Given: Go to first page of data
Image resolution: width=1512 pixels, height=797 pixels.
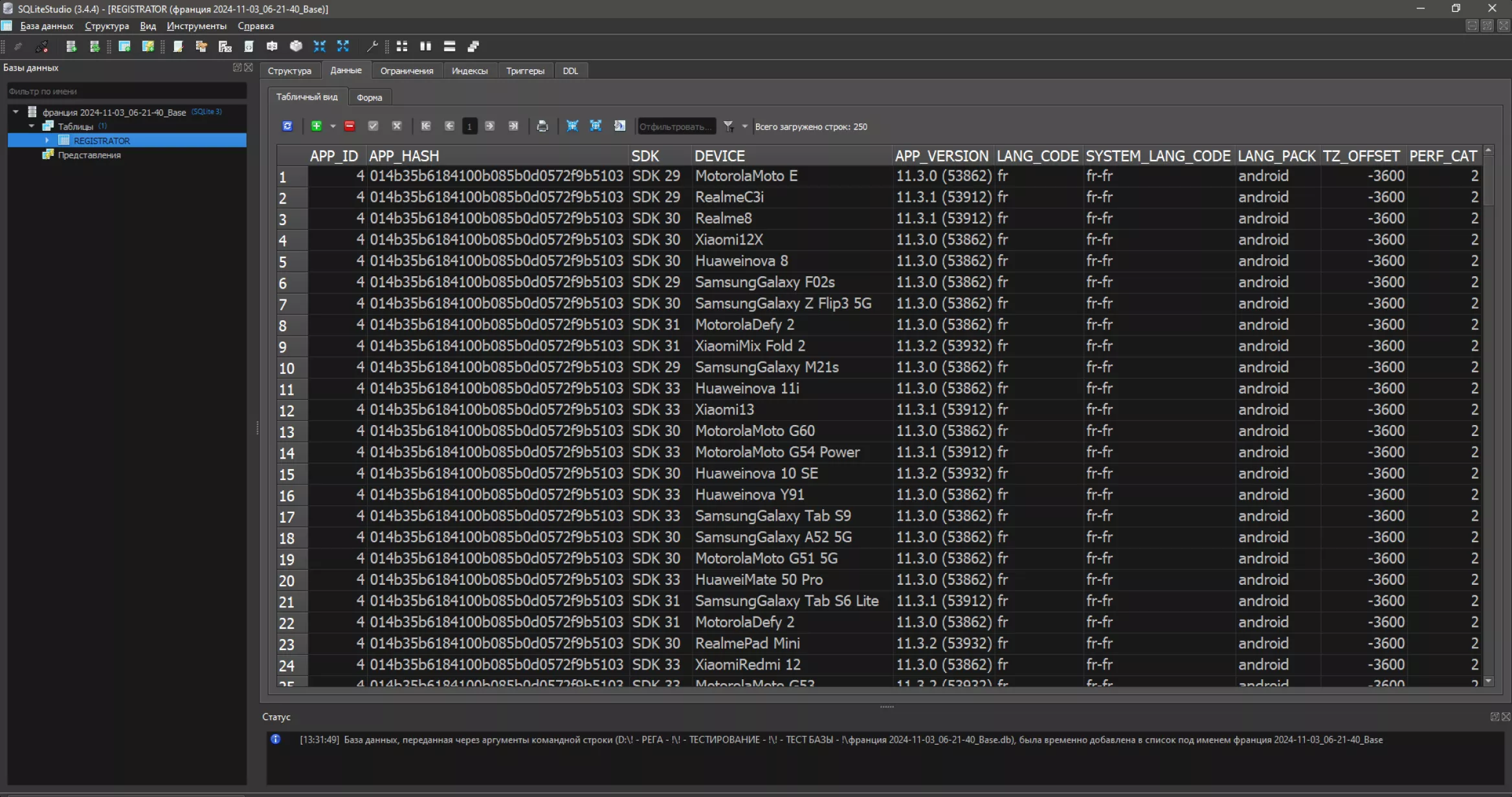Looking at the screenshot, I should point(426,126).
